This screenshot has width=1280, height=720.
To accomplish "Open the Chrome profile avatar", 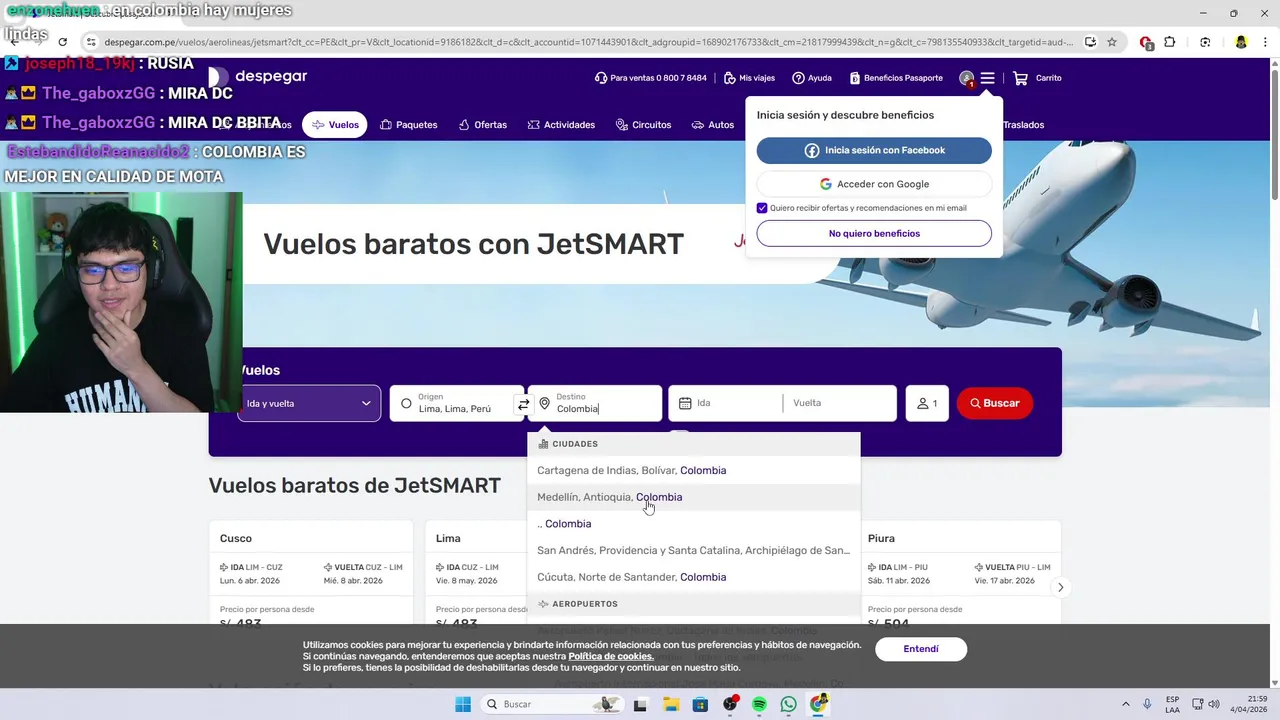I will (1241, 42).
